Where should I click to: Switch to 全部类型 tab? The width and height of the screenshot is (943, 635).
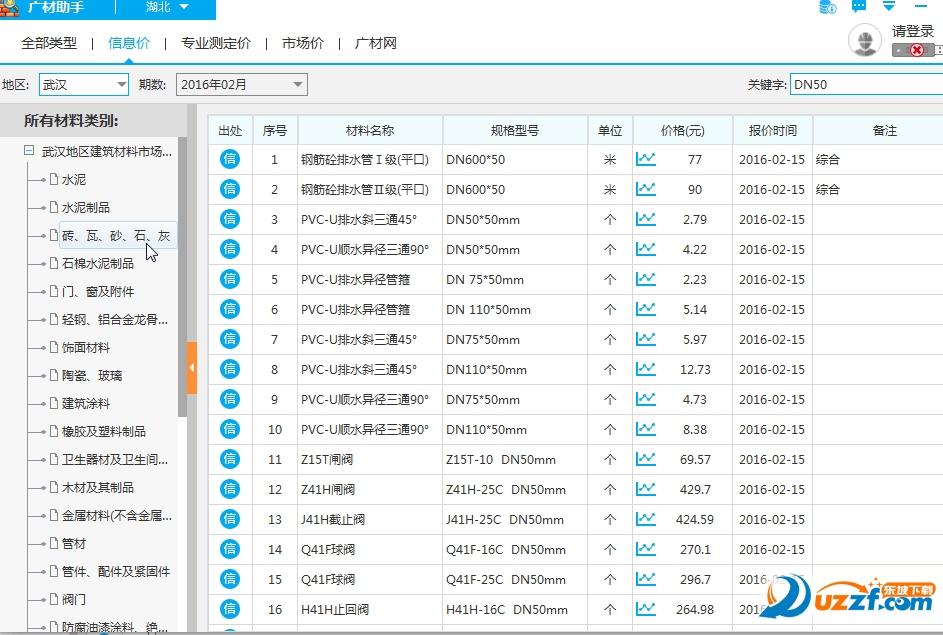(x=49, y=43)
